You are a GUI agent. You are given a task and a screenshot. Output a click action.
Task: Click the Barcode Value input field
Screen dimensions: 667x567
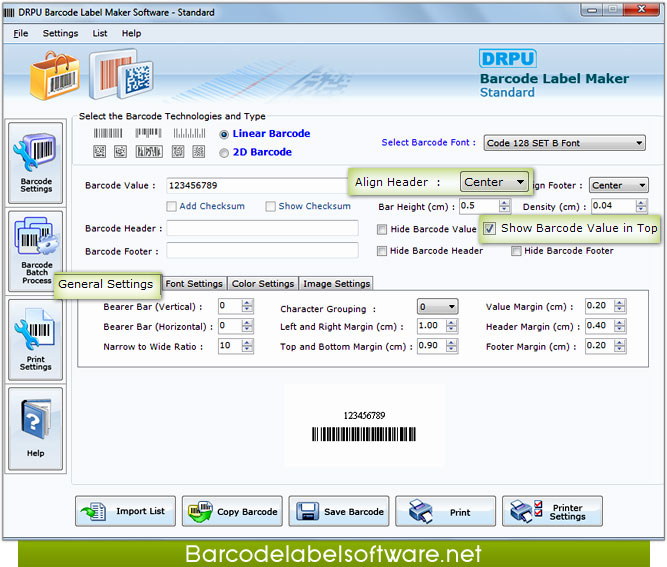click(x=259, y=185)
